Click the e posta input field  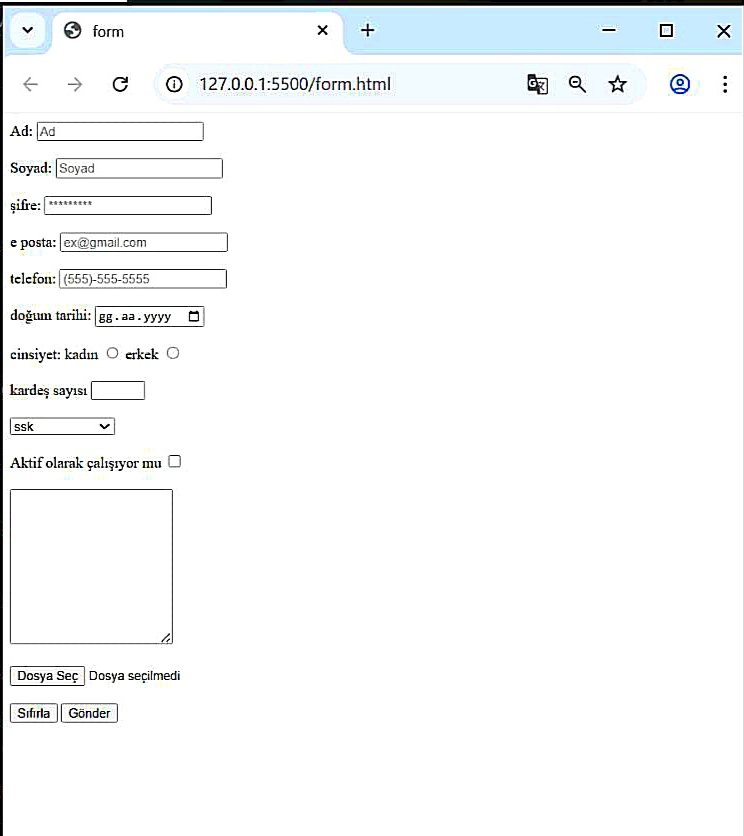tap(143, 243)
